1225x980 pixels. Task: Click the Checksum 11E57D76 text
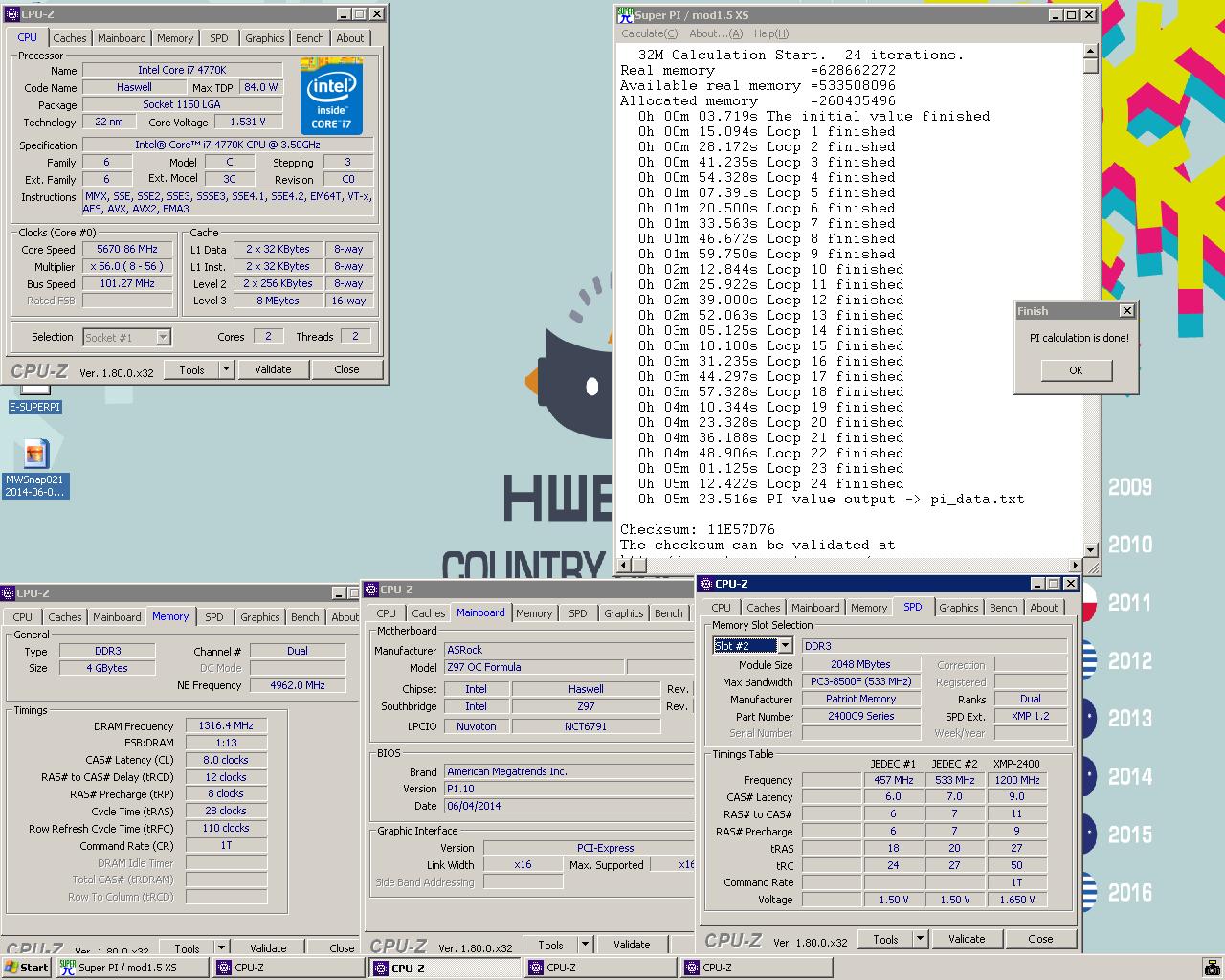[x=698, y=529]
